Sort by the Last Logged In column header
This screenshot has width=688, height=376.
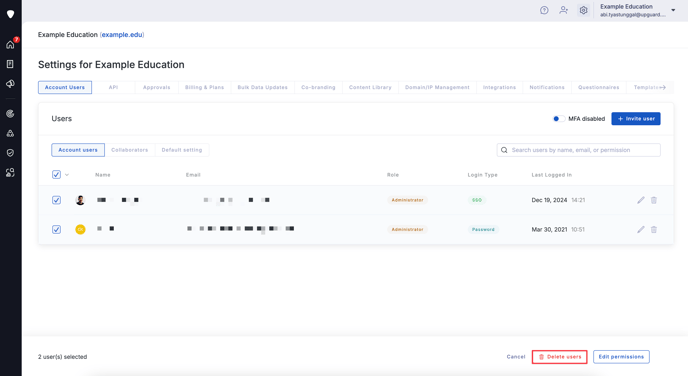click(x=552, y=175)
